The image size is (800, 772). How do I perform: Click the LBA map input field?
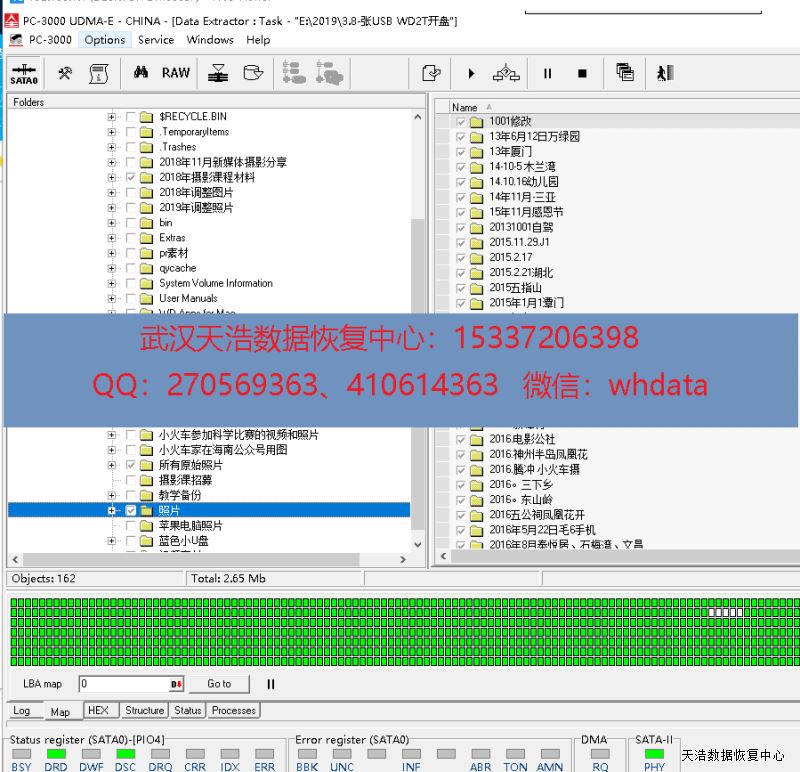125,684
